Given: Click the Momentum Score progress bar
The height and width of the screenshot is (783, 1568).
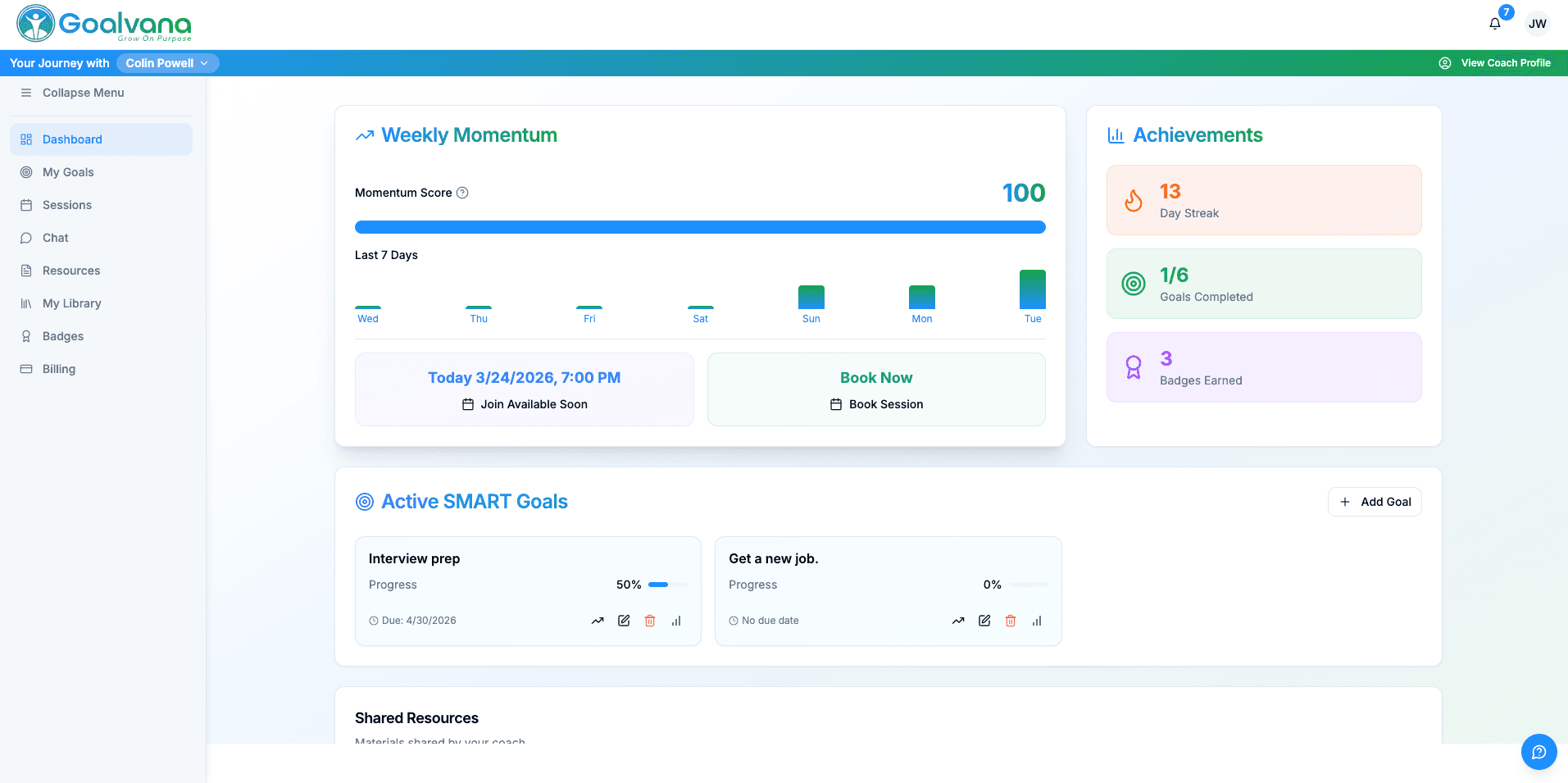Looking at the screenshot, I should click(x=700, y=227).
